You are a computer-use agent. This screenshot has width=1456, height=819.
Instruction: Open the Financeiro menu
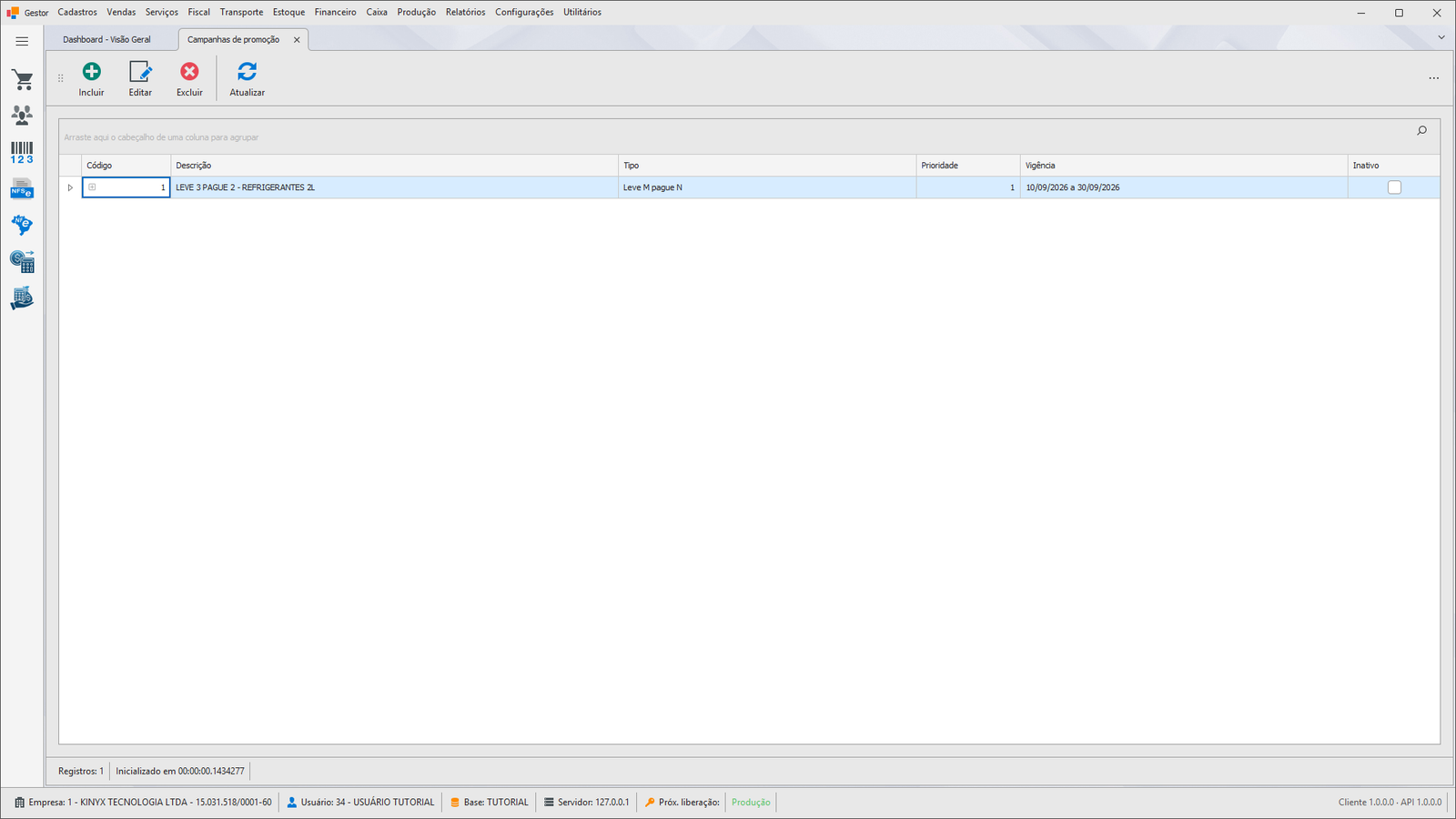pyautogui.click(x=336, y=12)
